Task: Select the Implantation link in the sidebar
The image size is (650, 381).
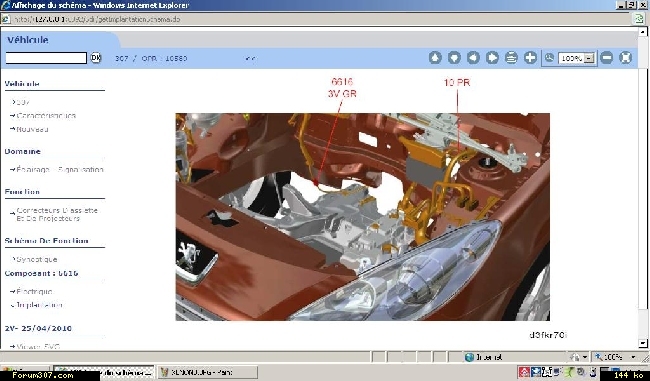Action: [x=39, y=305]
